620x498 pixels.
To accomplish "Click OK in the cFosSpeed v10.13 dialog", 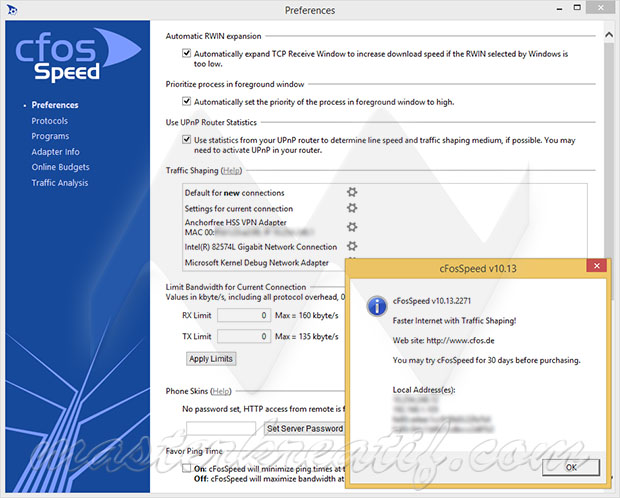I will [571, 467].
